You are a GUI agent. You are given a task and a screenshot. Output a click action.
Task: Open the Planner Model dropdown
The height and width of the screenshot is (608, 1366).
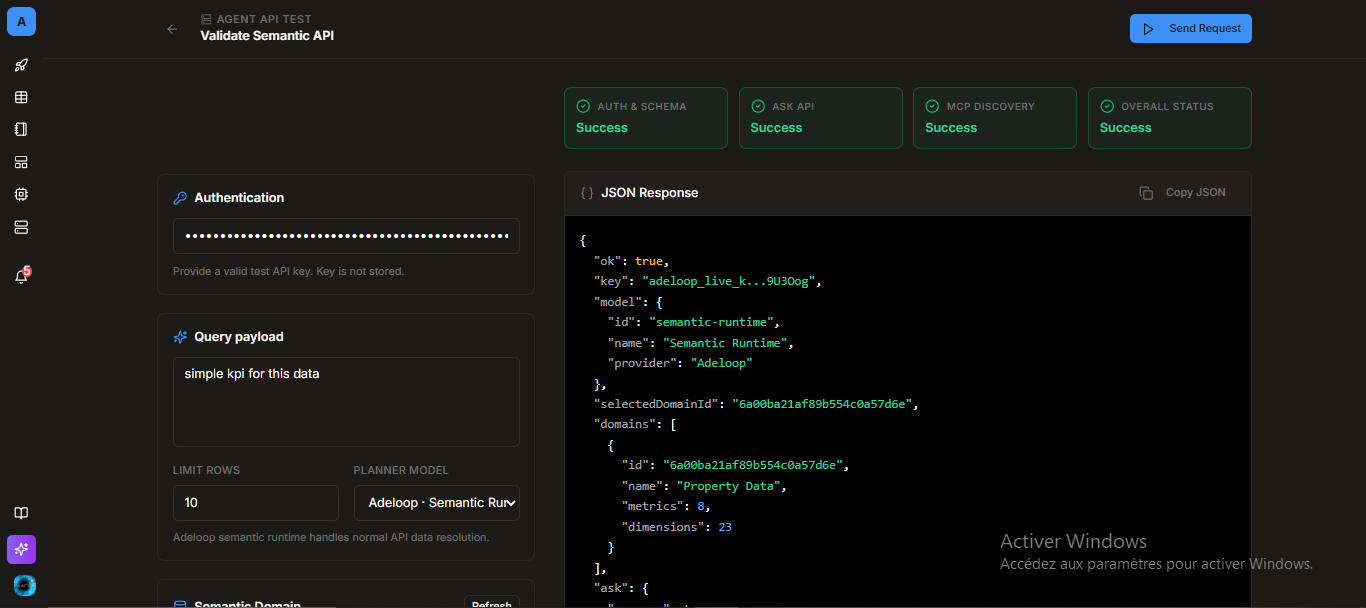[x=437, y=503]
